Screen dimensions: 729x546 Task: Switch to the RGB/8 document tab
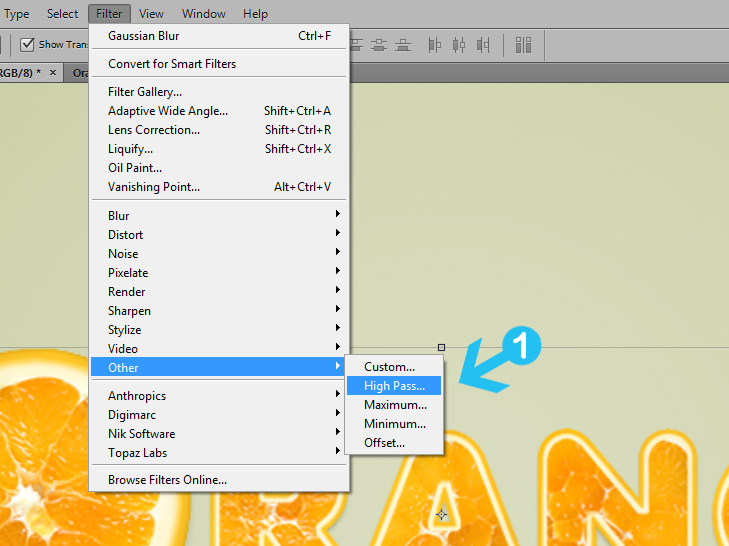click(x=20, y=73)
